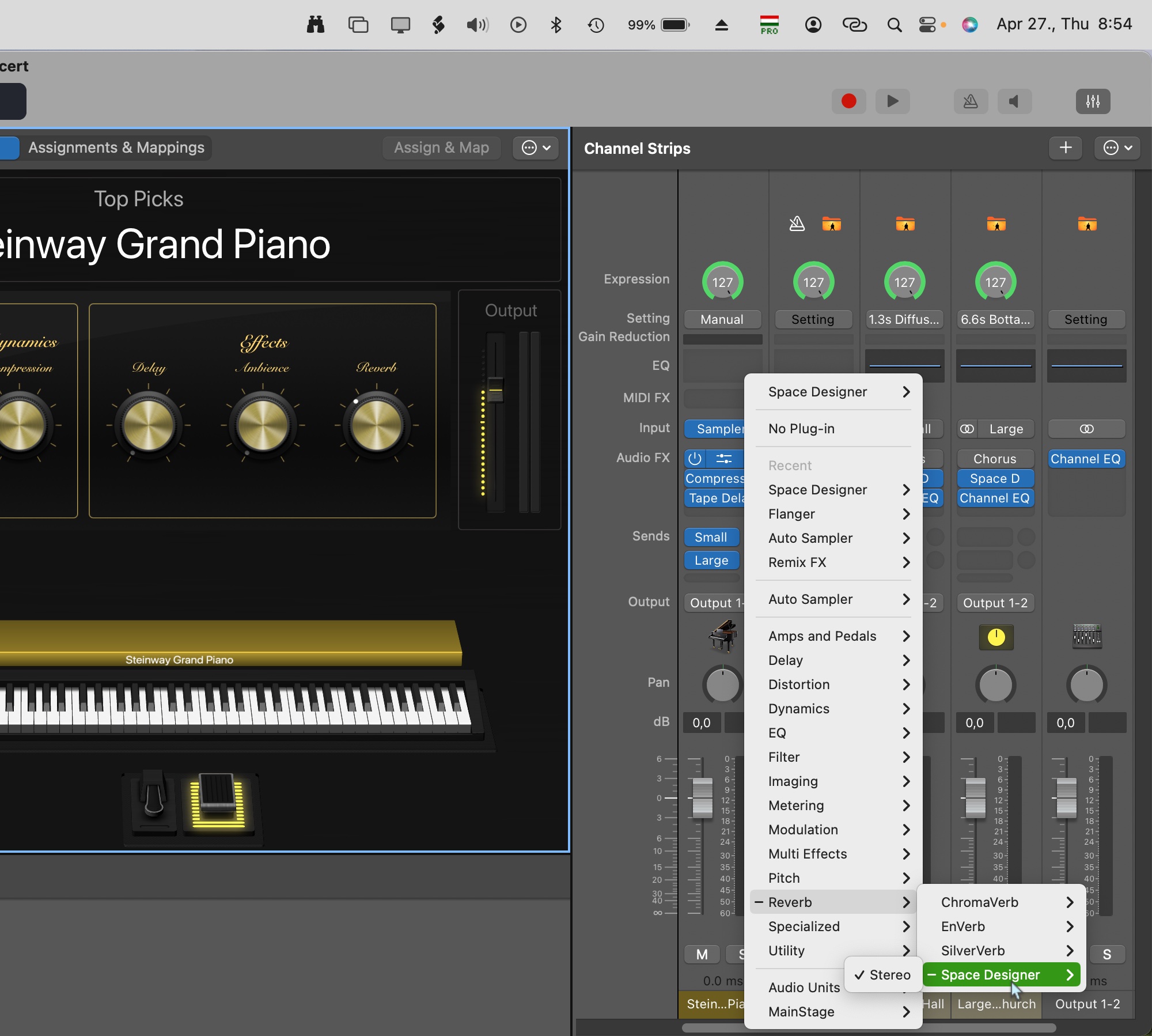Image resolution: width=1152 pixels, height=1036 pixels.
Task: Toggle power of the first Audio FX plugin
Action: (x=695, y=459)
